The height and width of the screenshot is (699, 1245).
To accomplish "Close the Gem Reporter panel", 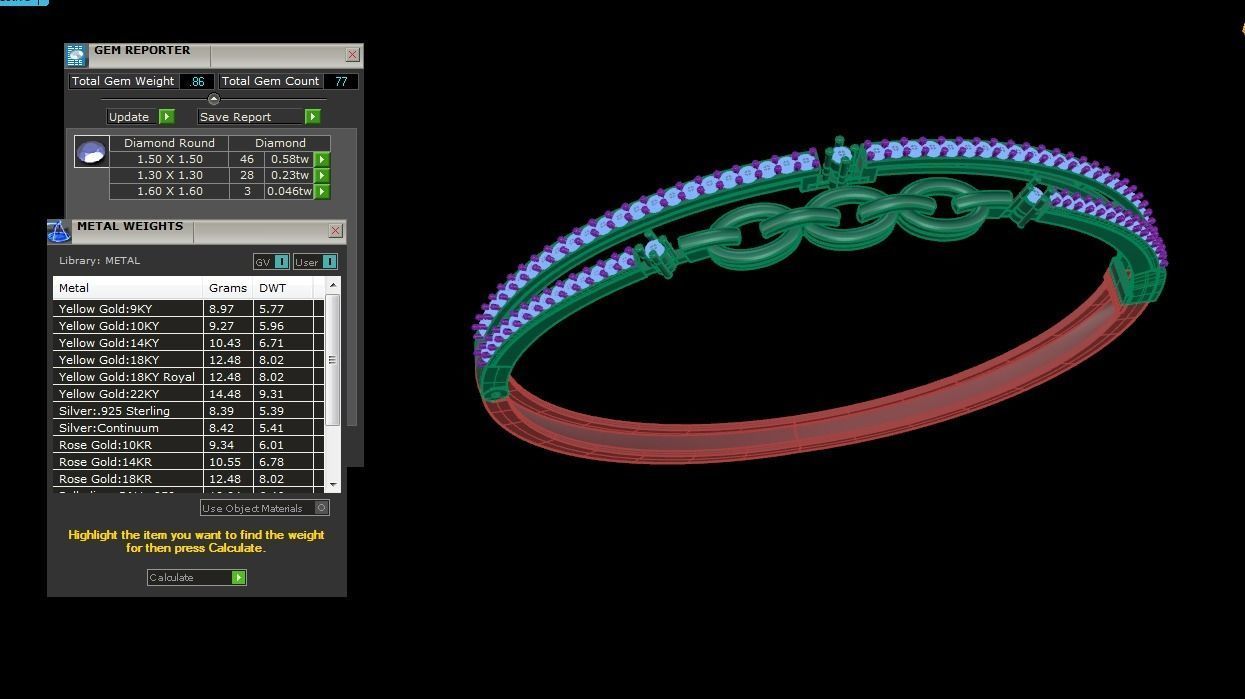I will click(352, 55).
